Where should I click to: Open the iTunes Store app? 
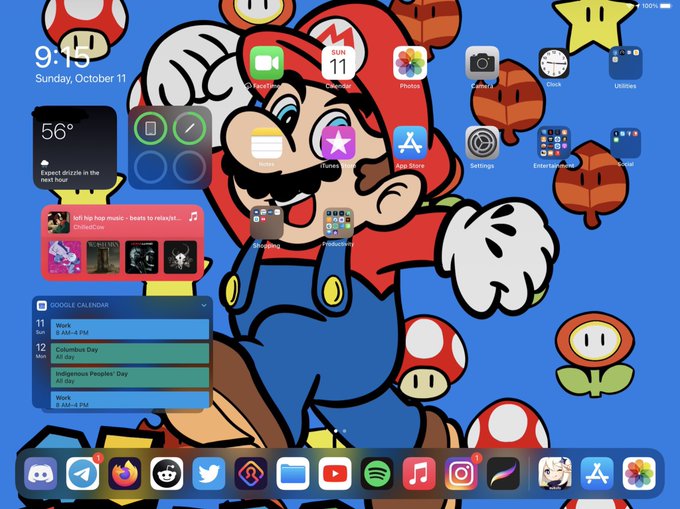(x=338, y=143)
